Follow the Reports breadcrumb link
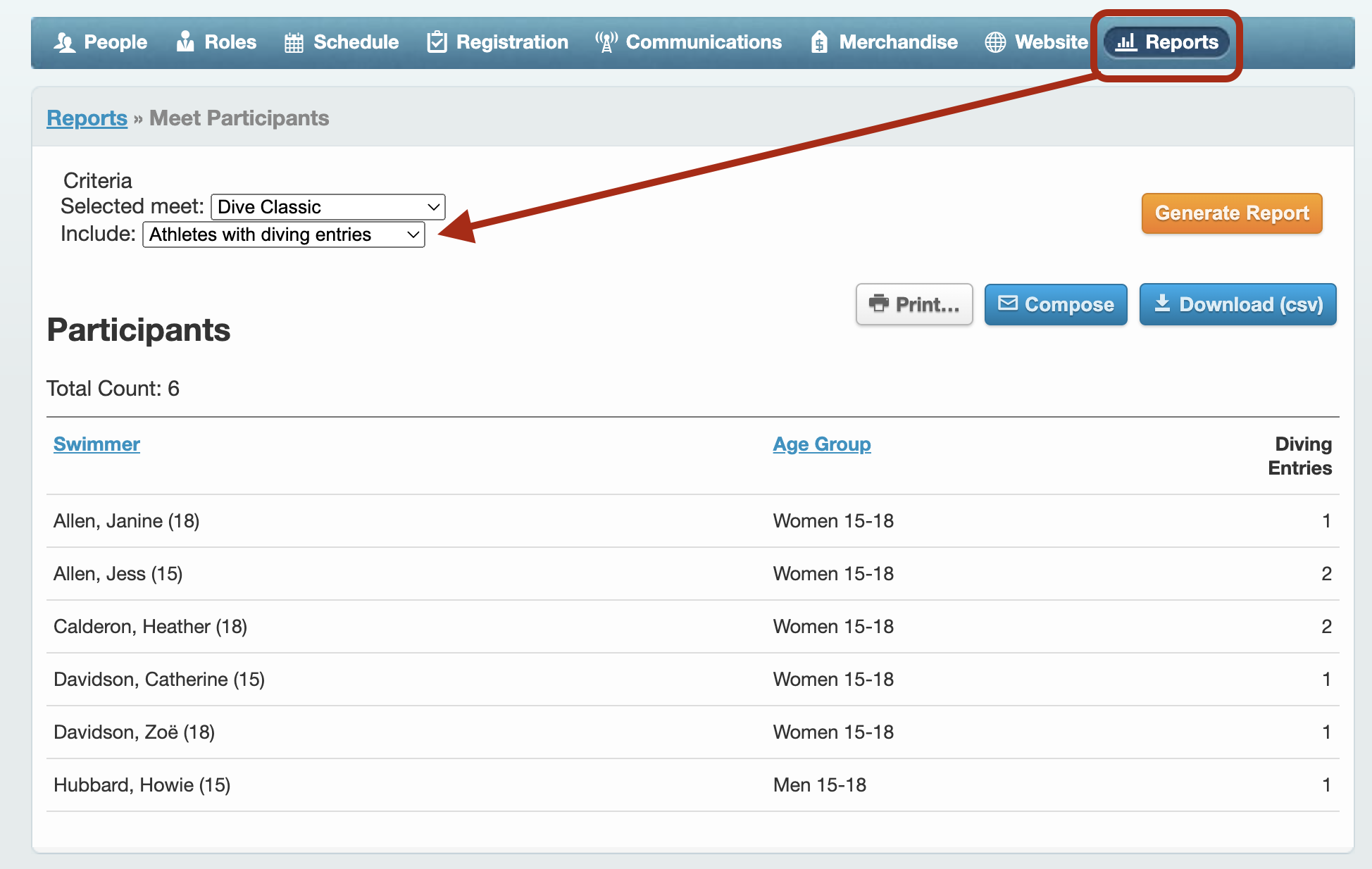 [x=87, y=118]
